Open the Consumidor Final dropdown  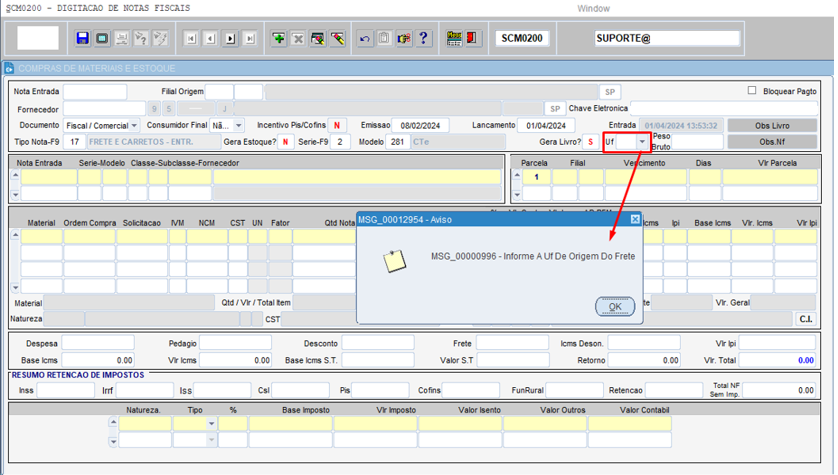[238, 126]
